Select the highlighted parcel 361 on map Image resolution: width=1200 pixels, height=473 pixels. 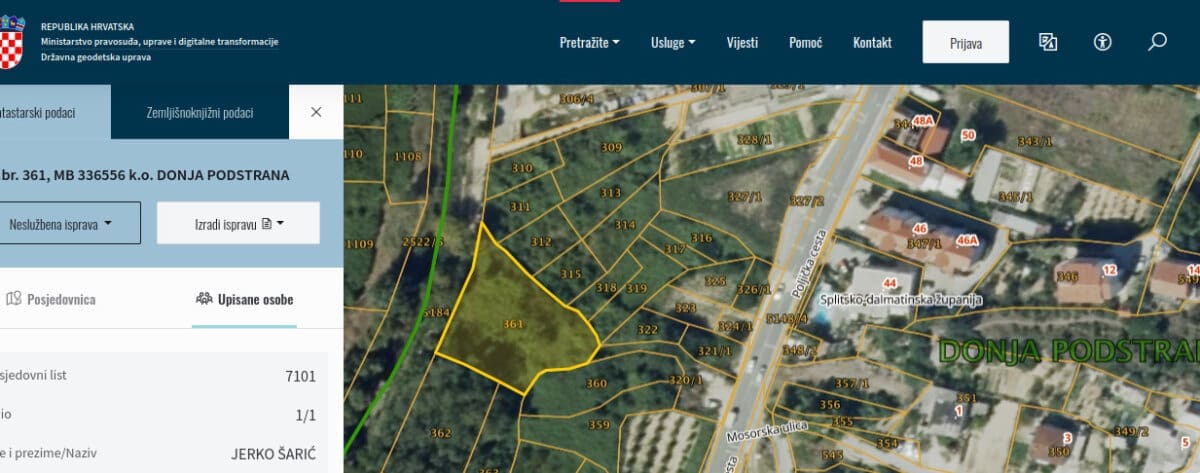click(515, 320)
